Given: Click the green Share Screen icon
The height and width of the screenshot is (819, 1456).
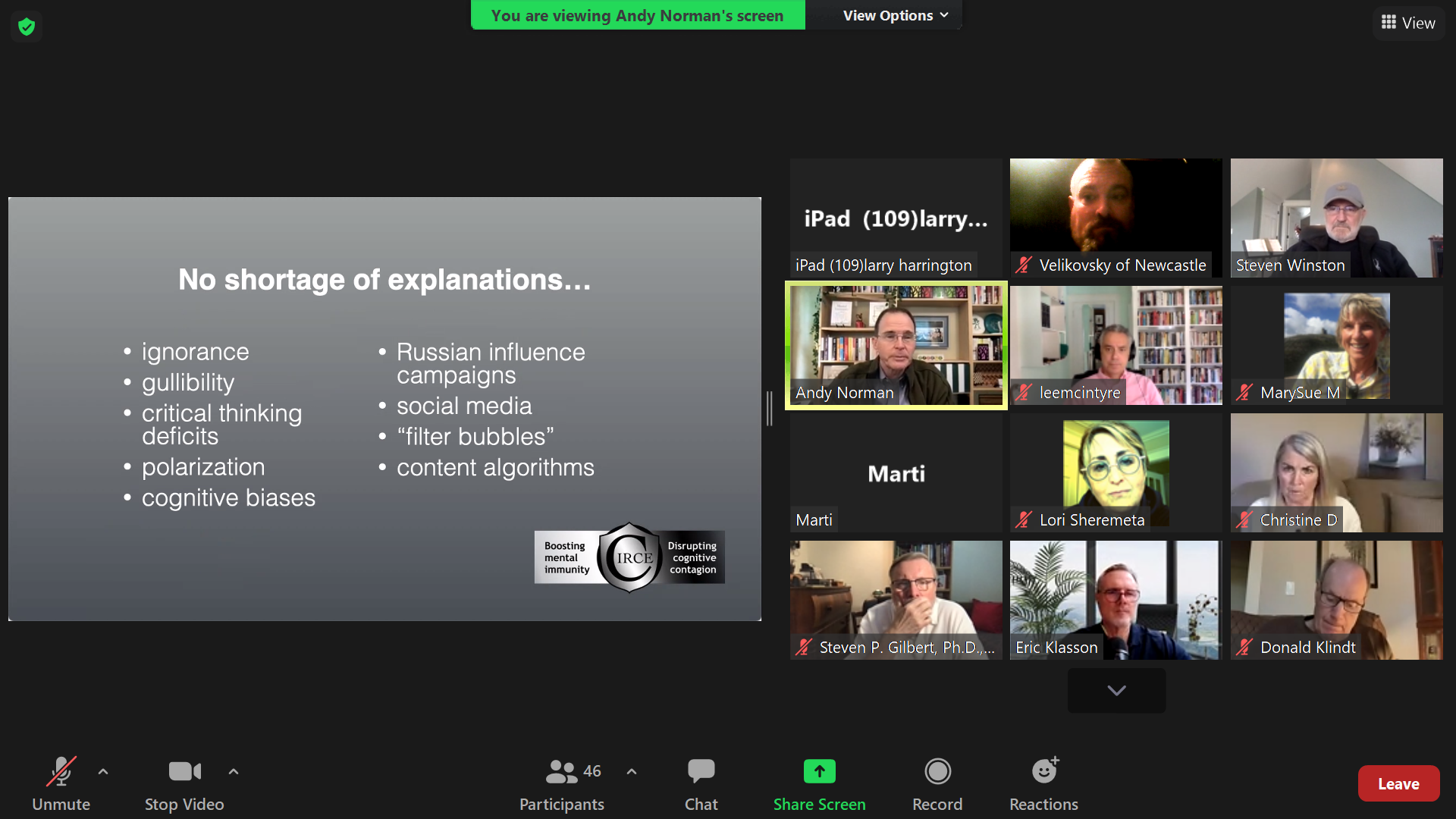Looking at the screenshot, I should tap(819, 771).
